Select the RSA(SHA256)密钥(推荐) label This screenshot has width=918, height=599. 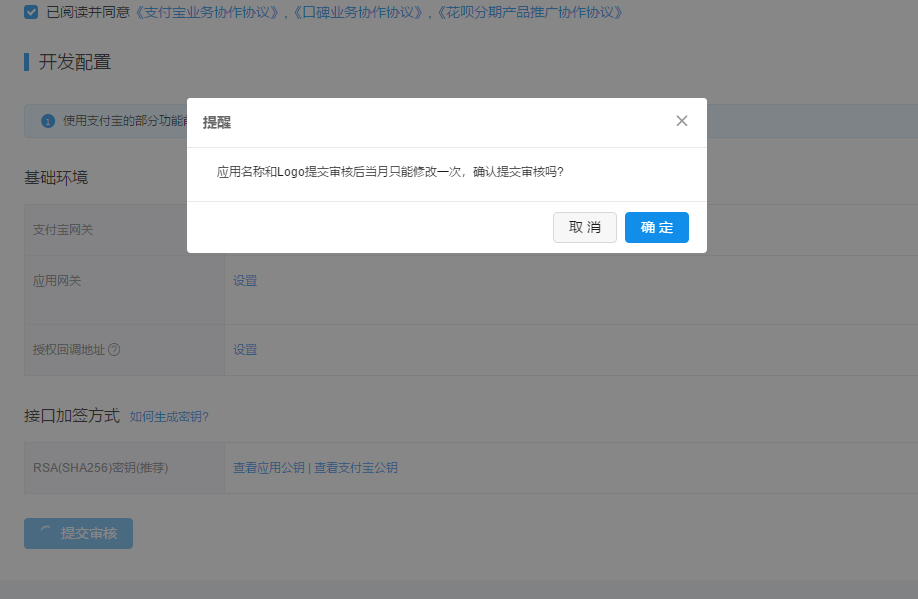point(101,467)
